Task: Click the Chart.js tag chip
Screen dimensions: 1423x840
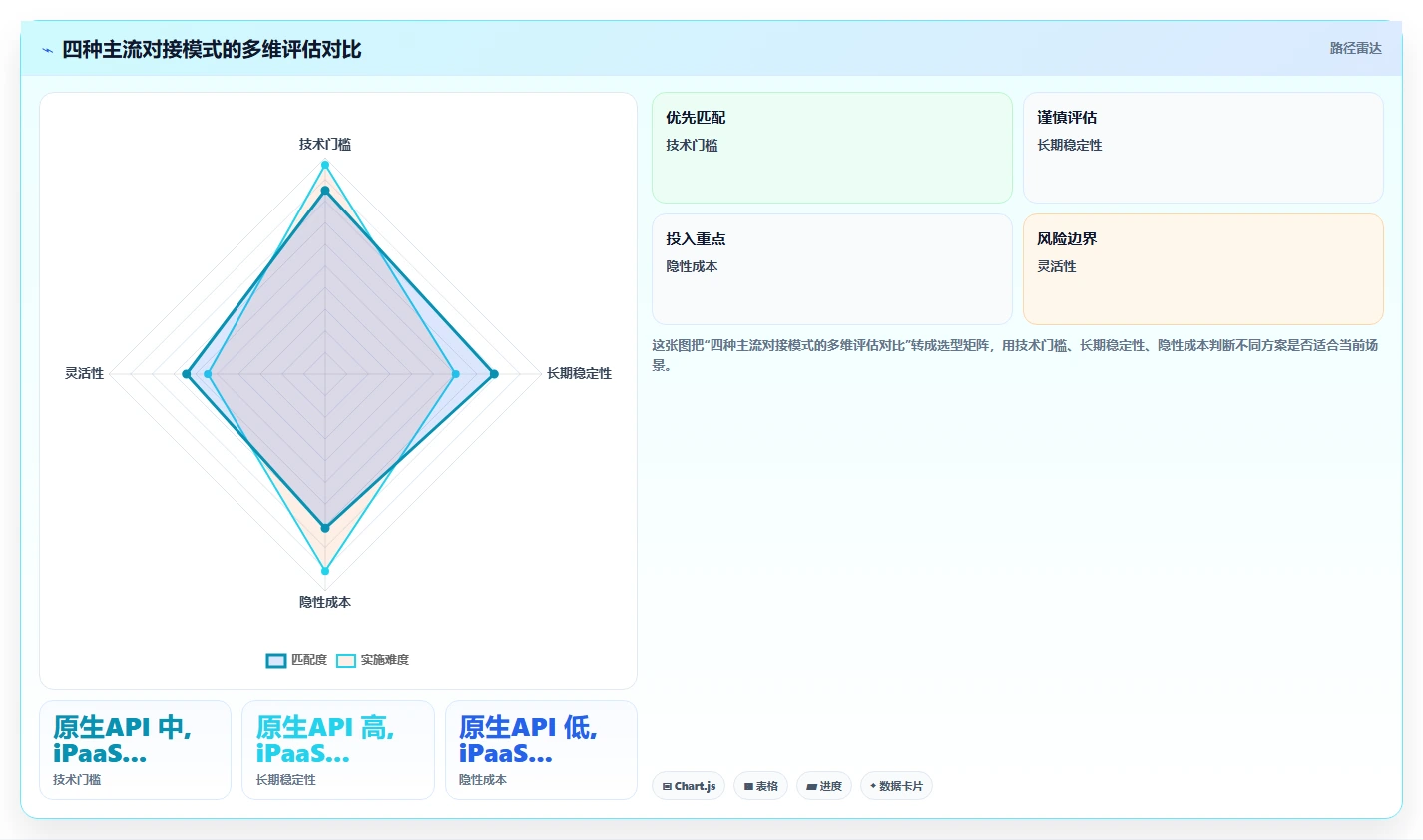Action: (x=689, y=786)
